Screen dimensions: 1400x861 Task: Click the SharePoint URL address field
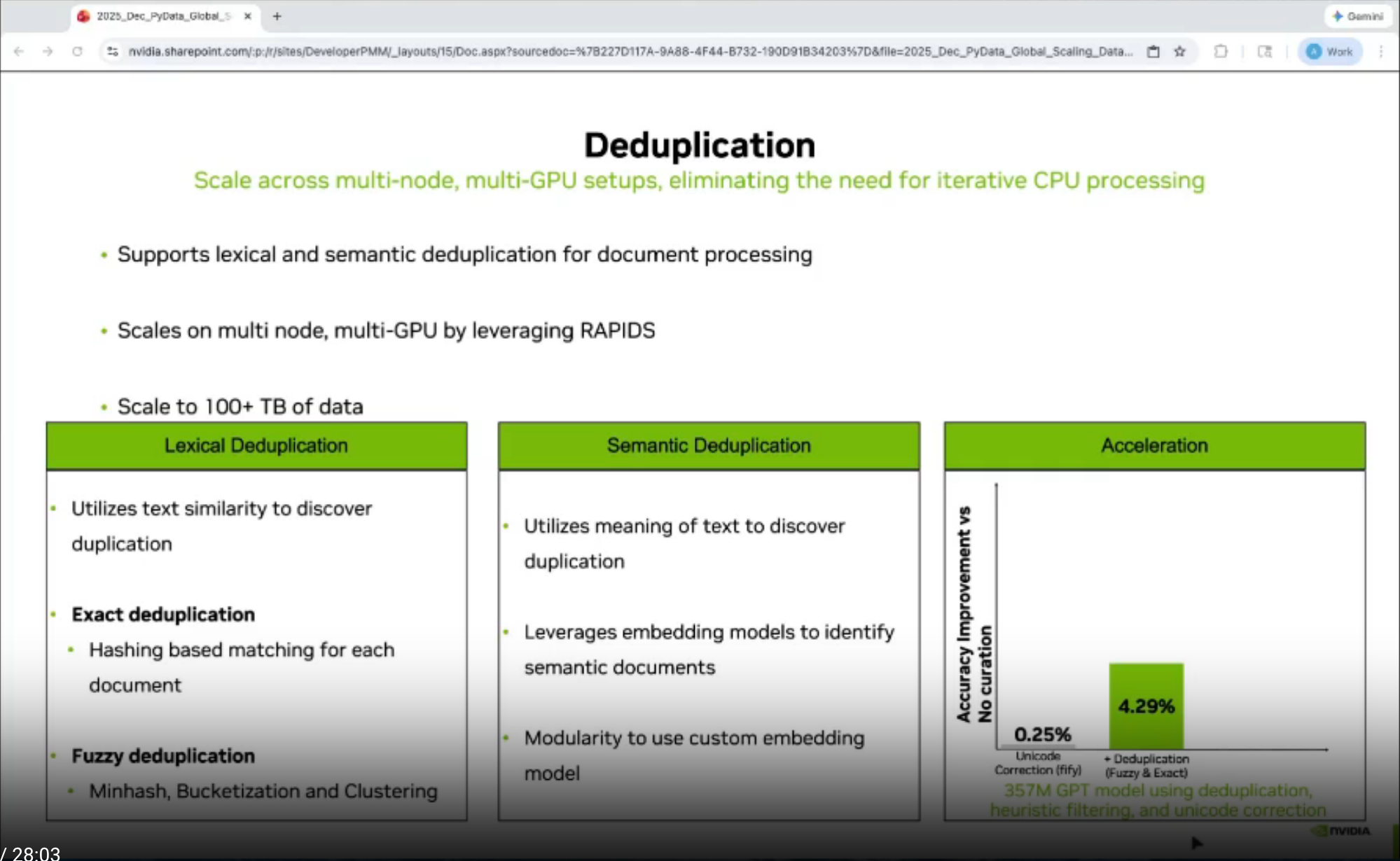click(x=629, y=51)
